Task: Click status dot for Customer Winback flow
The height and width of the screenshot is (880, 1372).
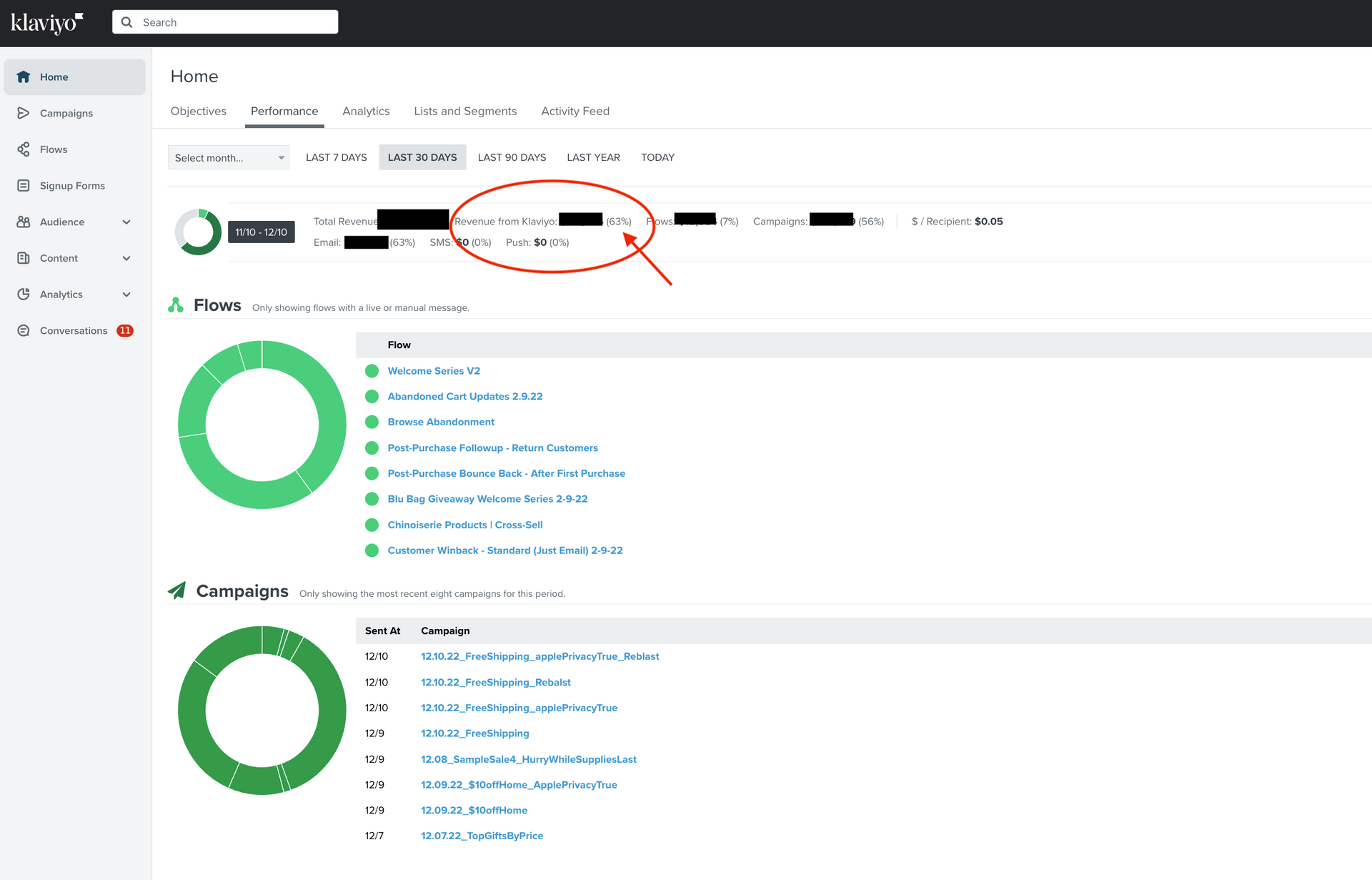Action: (x=372, y=550)
